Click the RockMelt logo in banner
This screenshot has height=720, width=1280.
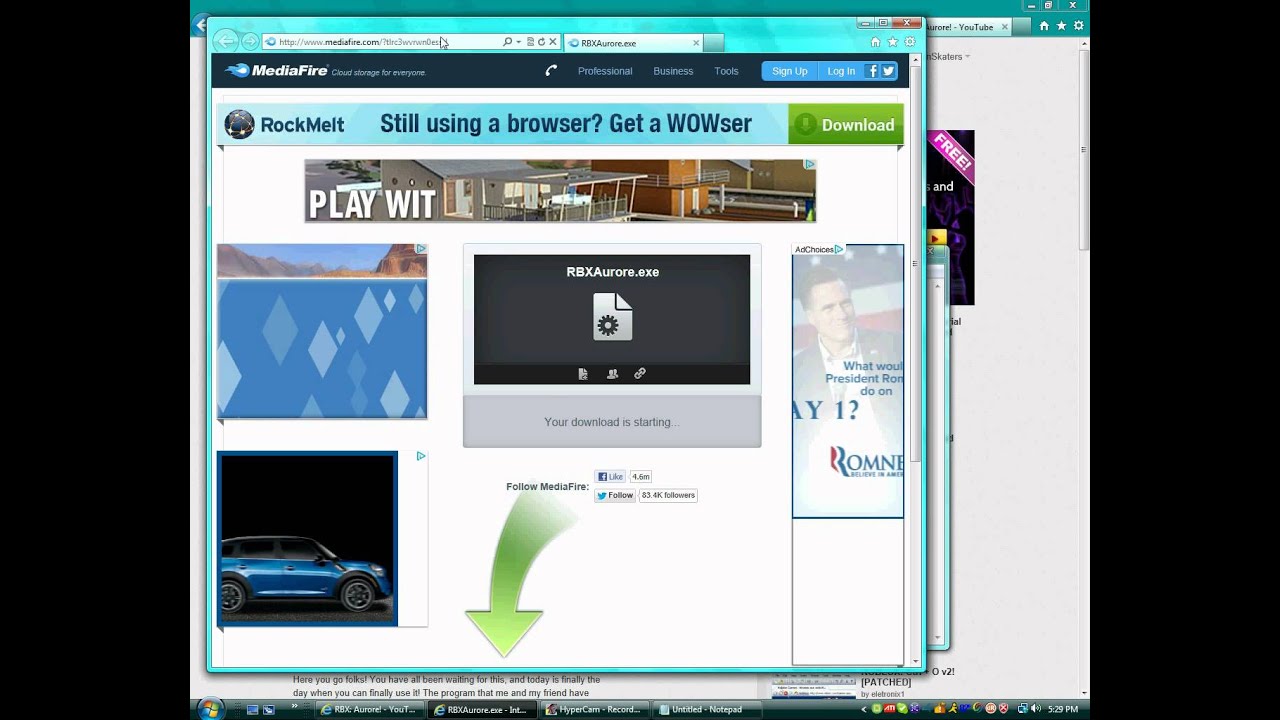point(285,125)
